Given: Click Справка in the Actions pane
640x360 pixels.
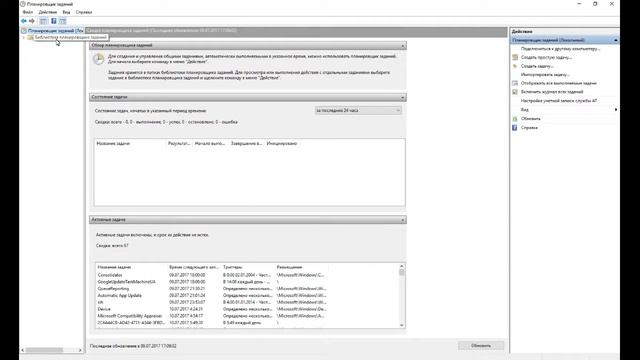Looking at the screenshot, I should (529, 128).
